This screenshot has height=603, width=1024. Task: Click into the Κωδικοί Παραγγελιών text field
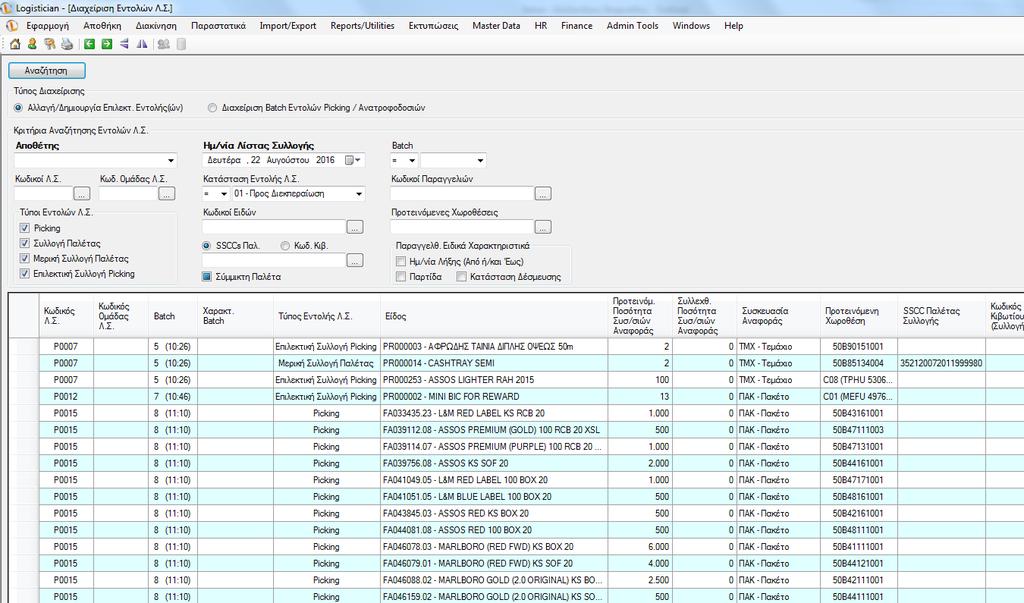pyautogui.click(x=462, y=193)
